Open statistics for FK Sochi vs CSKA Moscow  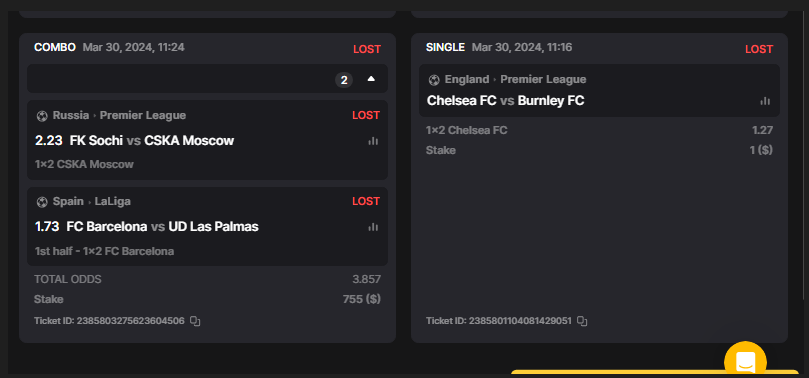373,141
